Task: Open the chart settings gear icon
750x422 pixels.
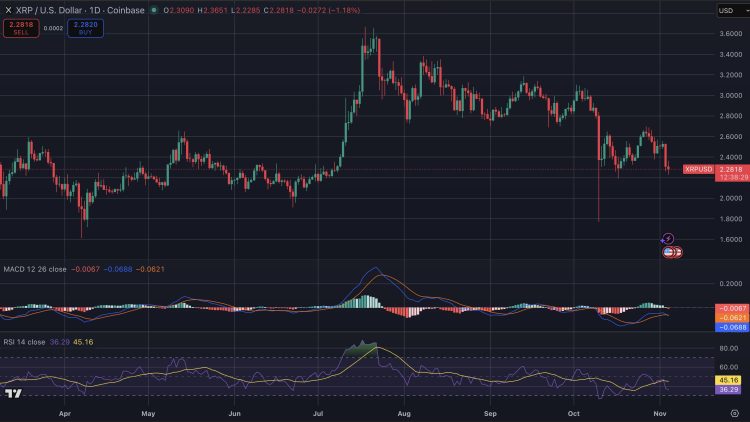Action: click(x=735, y=413)
